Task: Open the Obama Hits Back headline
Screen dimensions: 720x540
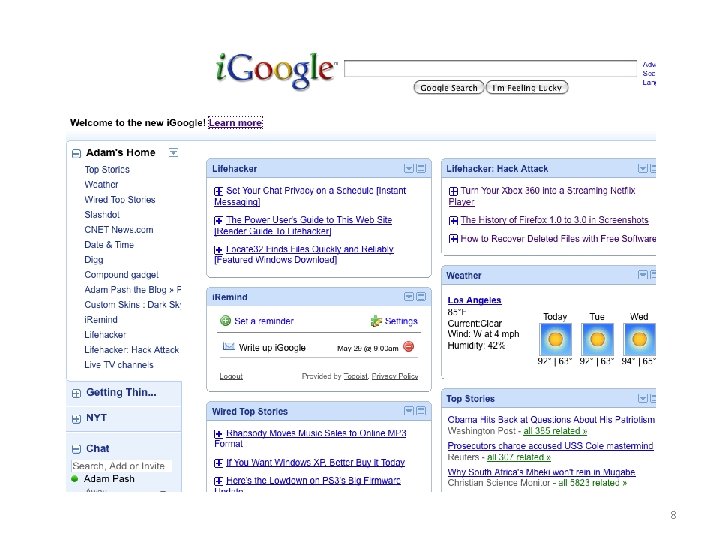Action: [551, 420]
